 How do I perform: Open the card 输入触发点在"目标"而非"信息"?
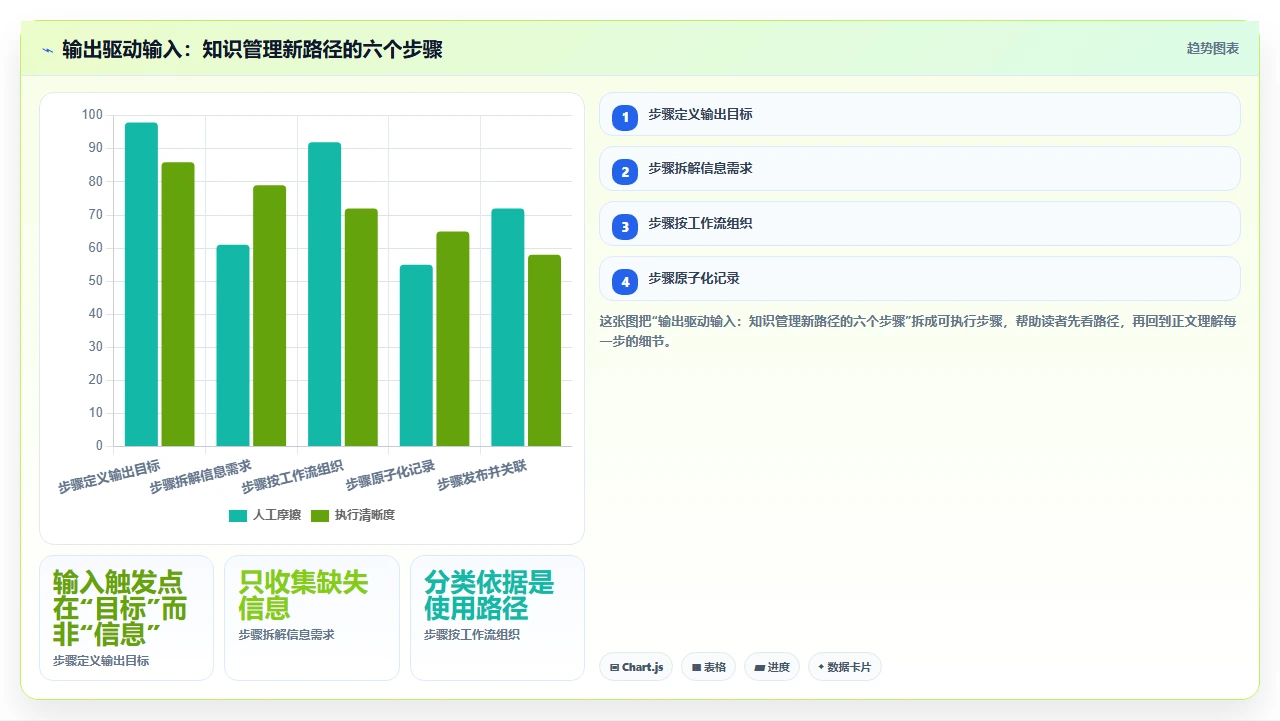point(126,618)
